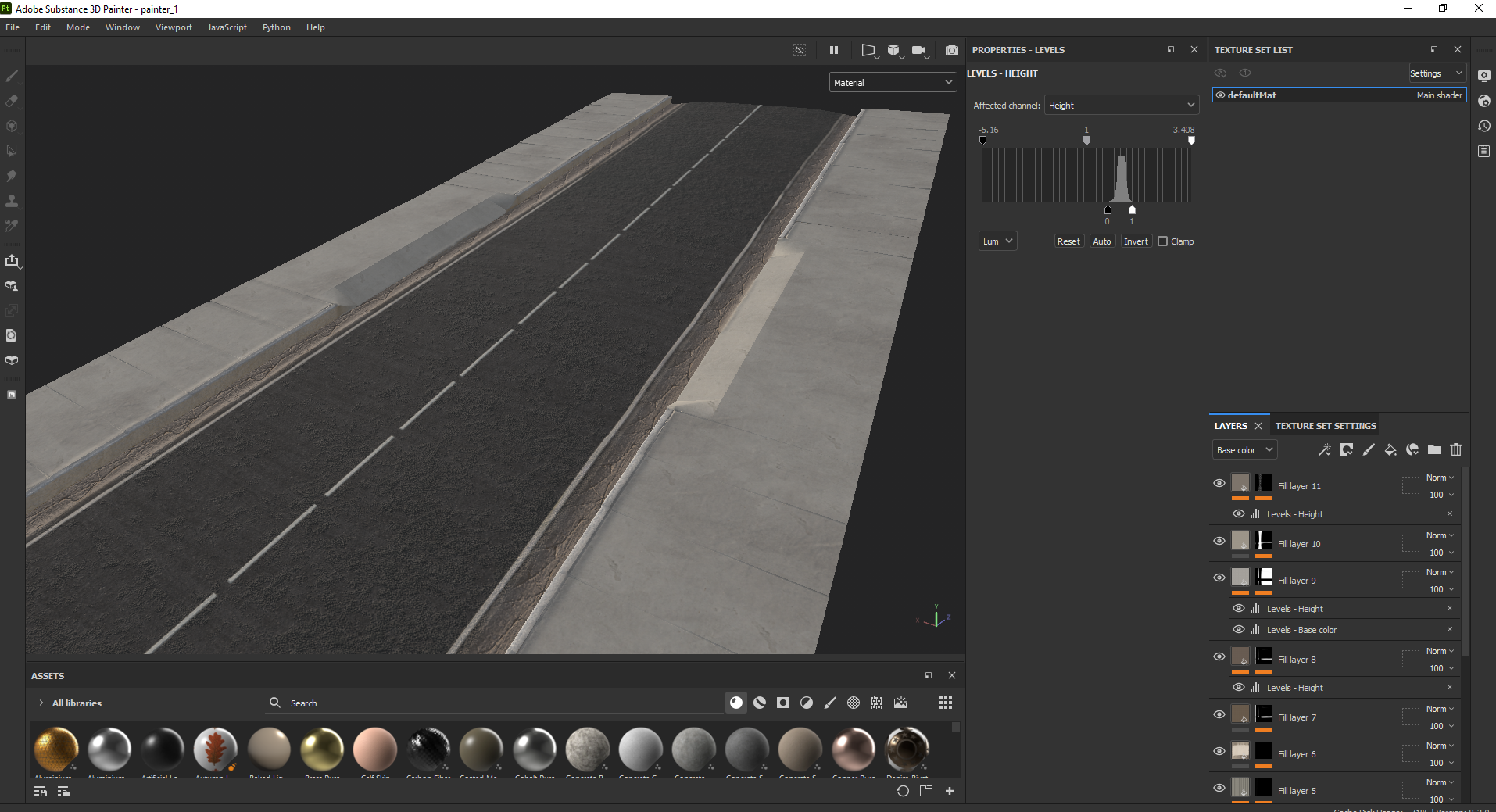1496x812 pixels.
Task: Open the Export textures tool
Action: [12, 260]
